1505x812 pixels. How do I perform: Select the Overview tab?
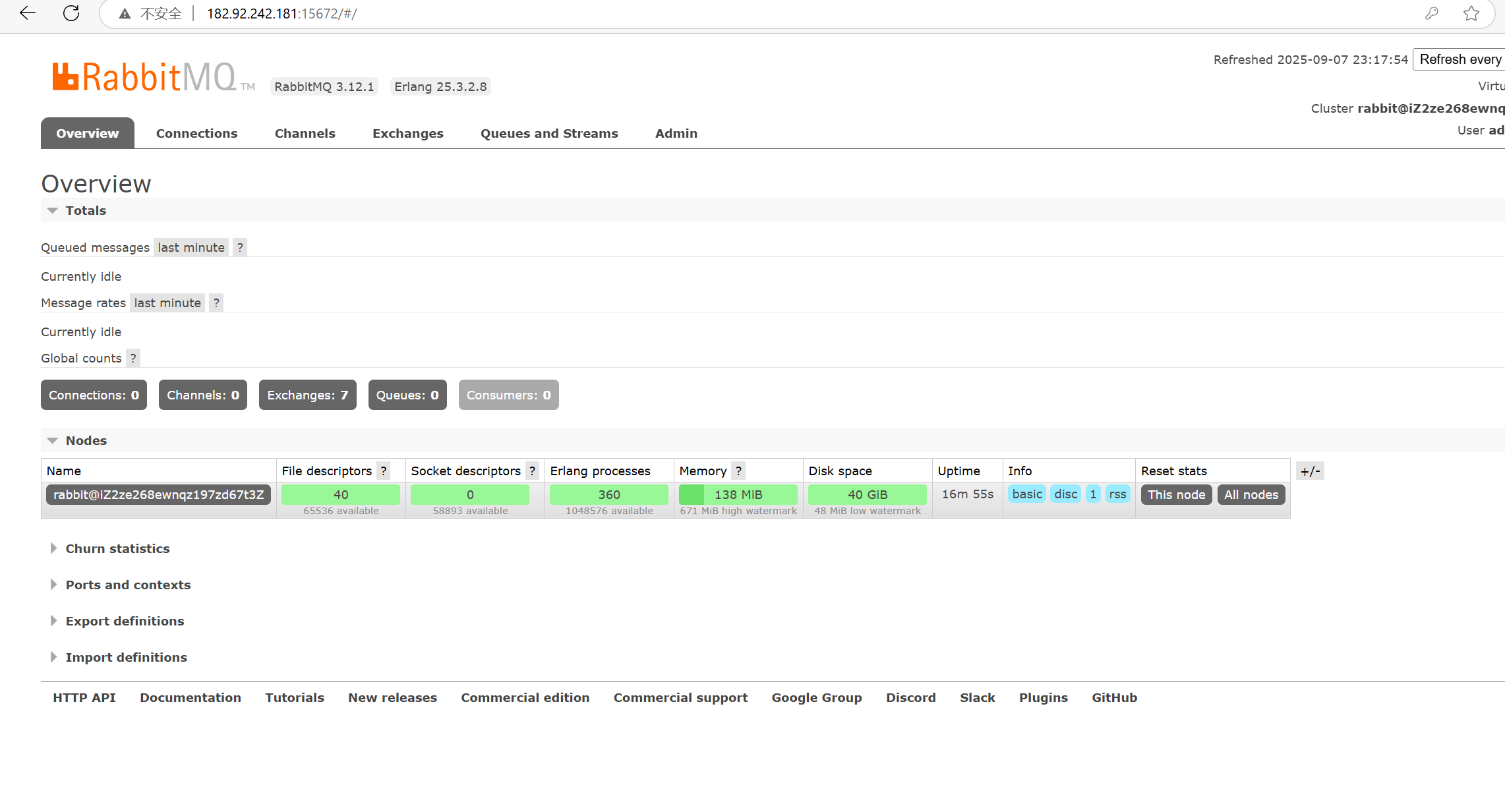[x=88, y=133]
